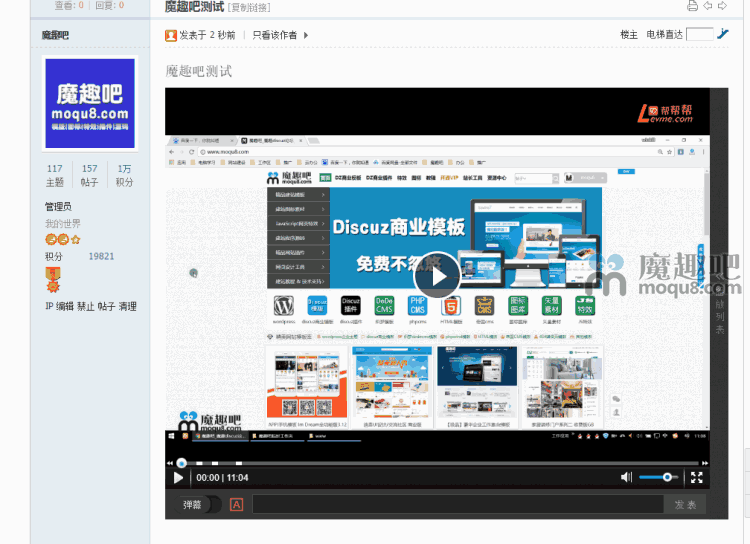
Task: View the 1万 积分 stat
Action: coord(124,175)
